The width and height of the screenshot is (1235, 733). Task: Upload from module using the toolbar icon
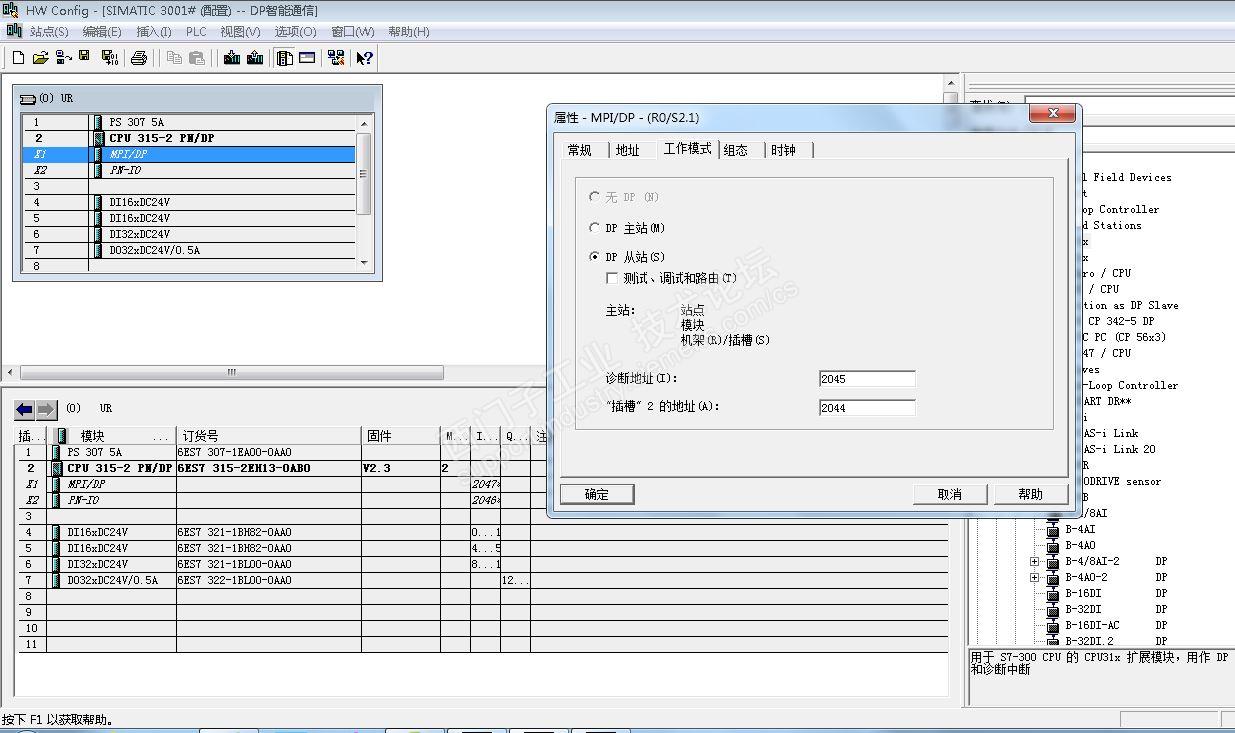click(255, 58)
